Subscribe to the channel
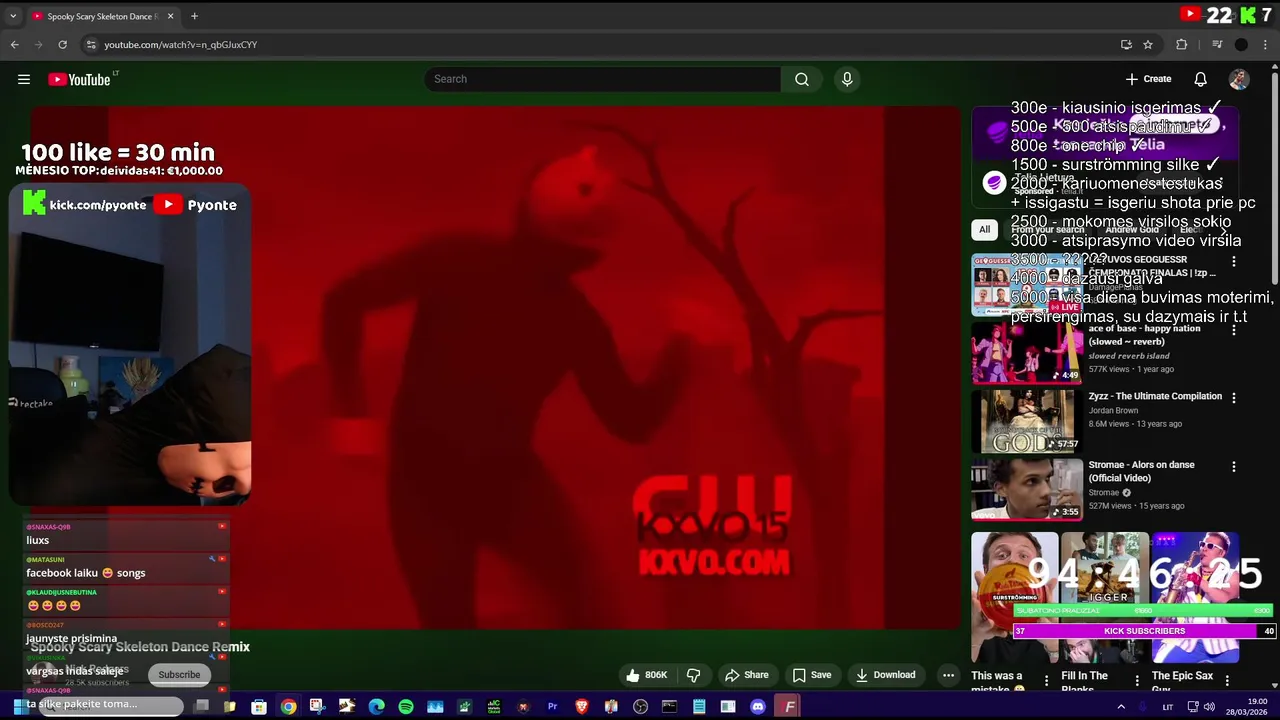1280x720 pixels. point(180,675)
